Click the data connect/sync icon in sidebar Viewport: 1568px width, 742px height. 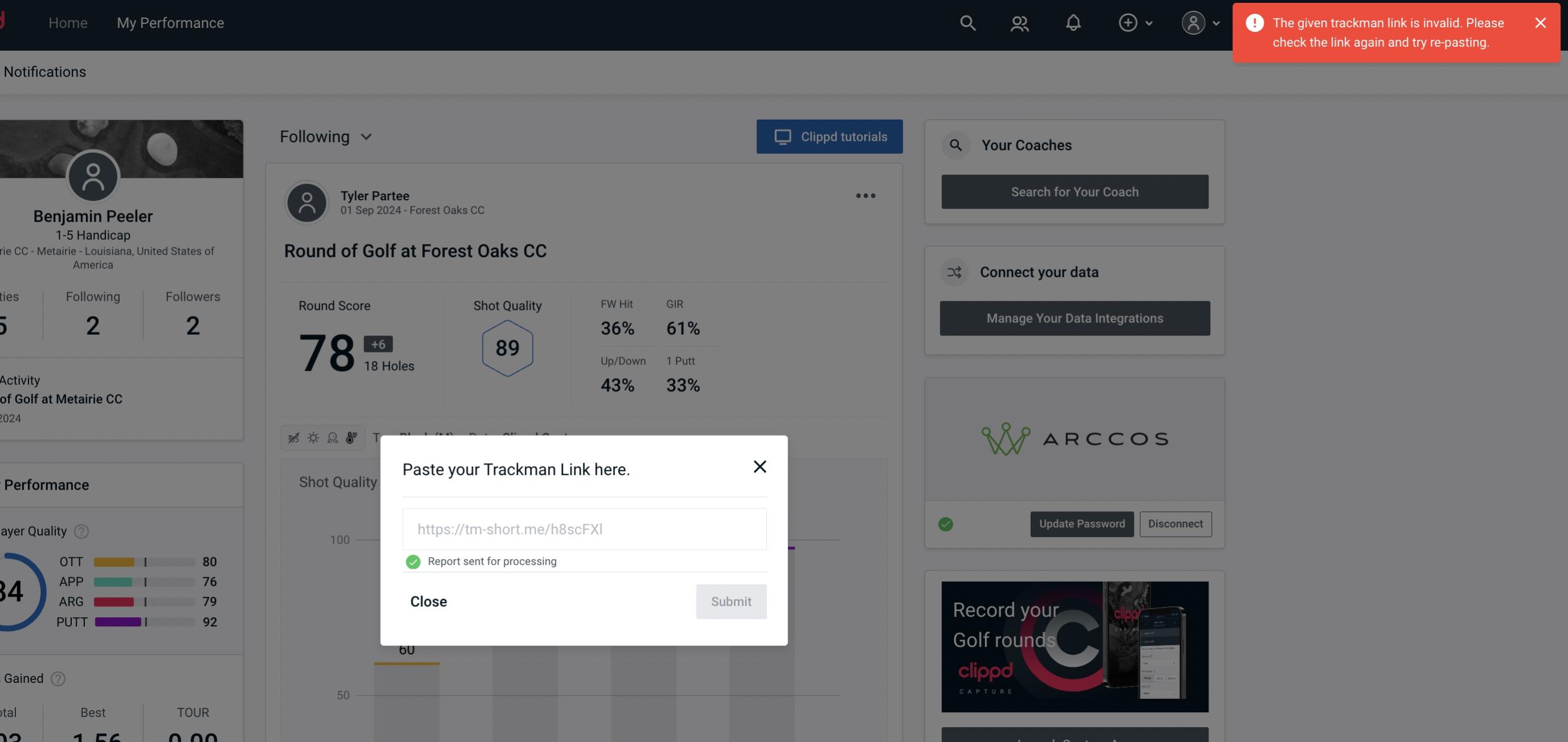[955, 271]
